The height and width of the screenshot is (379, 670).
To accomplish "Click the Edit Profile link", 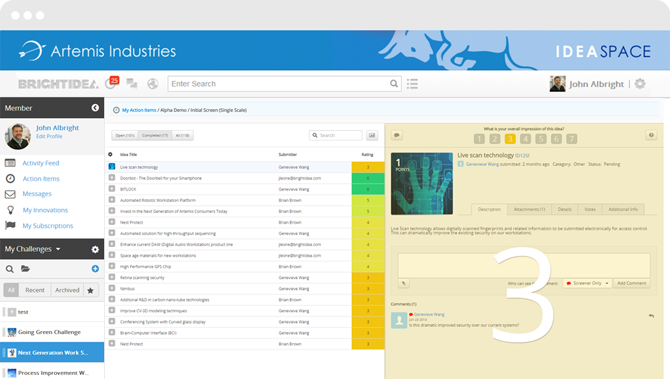I will coord(49,136).
